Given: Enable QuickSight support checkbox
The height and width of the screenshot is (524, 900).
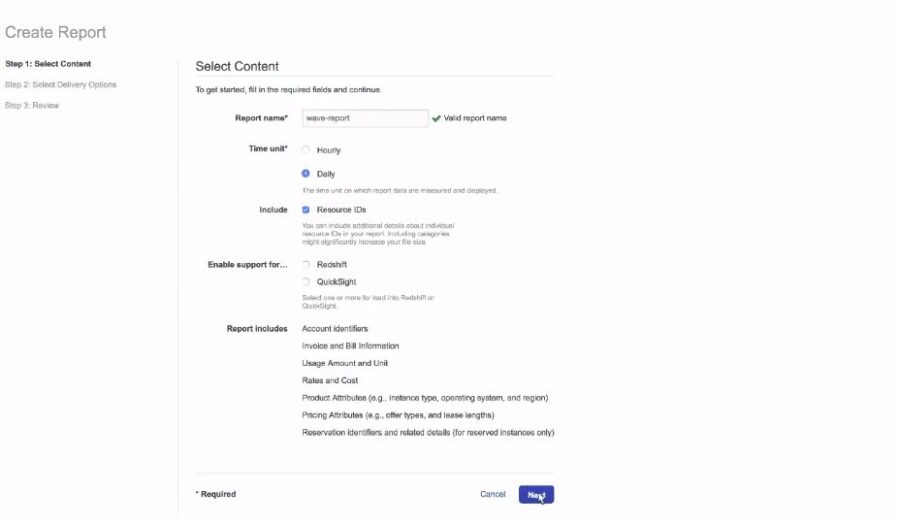Looking at the screenshot, I should pyautogui.click(x=306, y=282).
